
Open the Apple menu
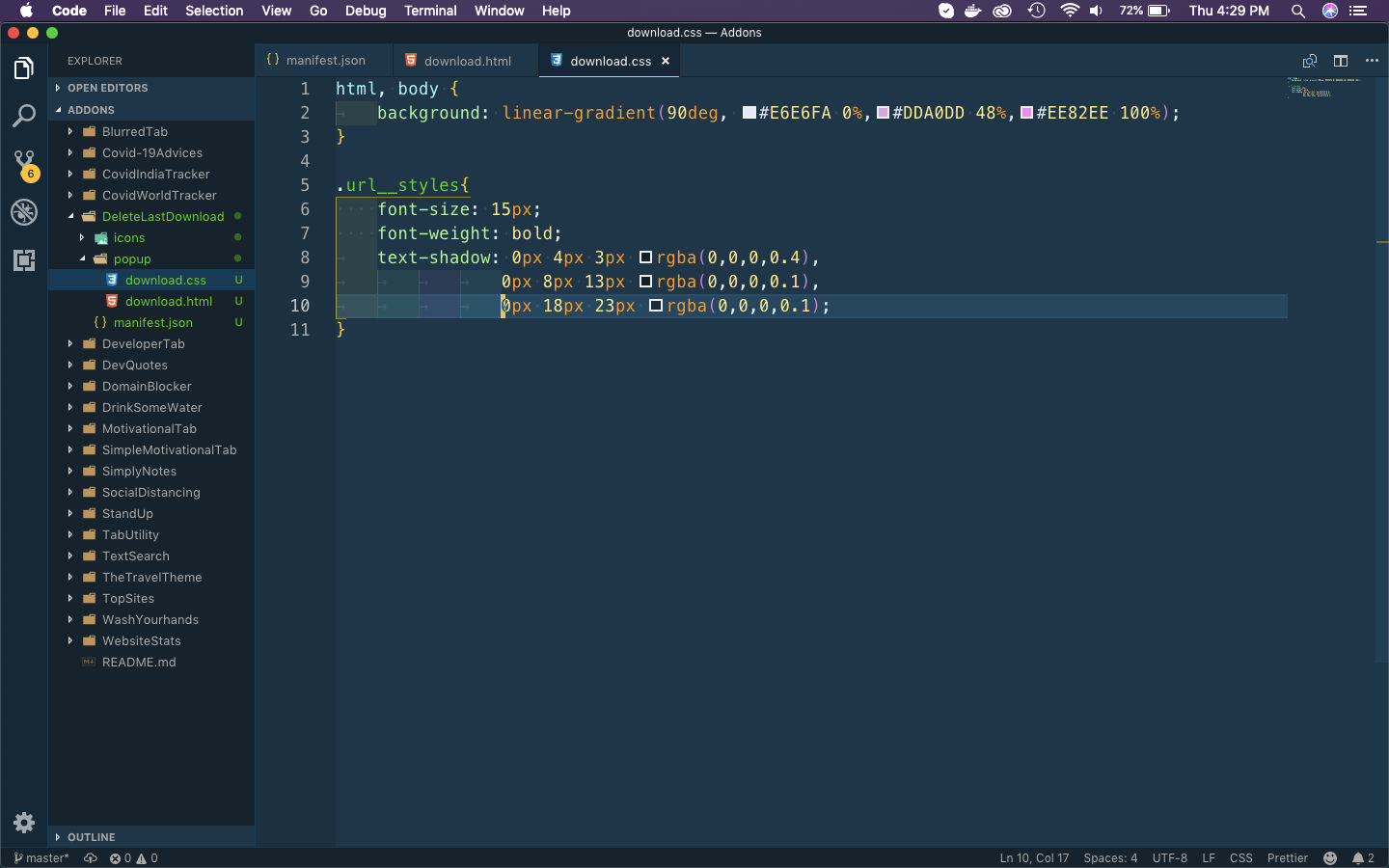point(26,11)
